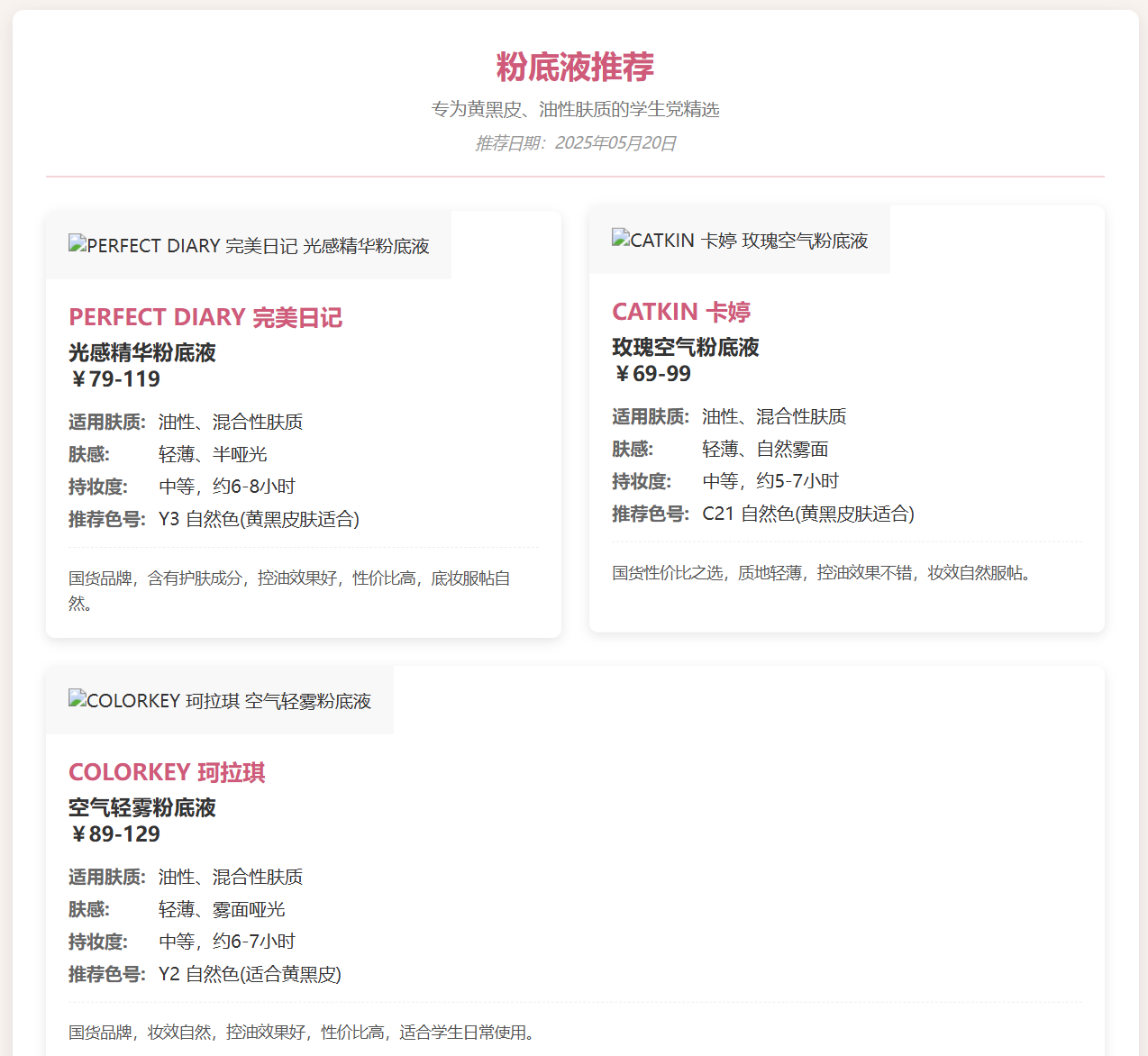Click brand heading CATKIN 卡婷
The height and width of the screenshot is (1056, 1148).
681,312
